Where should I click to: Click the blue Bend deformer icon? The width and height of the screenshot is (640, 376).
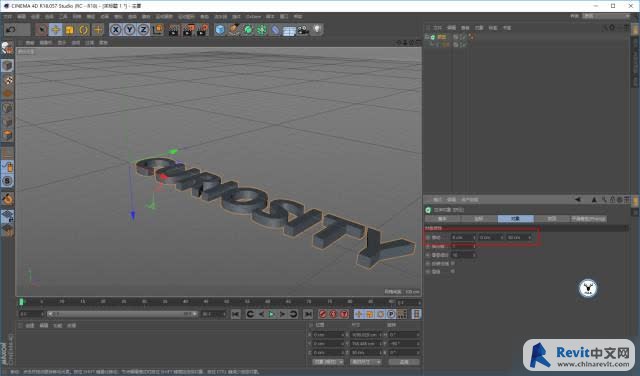(276, 29)
